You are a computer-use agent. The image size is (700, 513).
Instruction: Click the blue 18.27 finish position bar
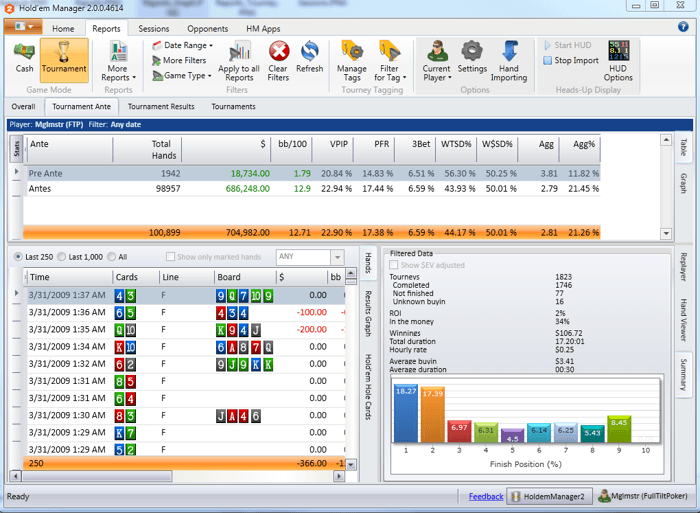coord(406,413)
